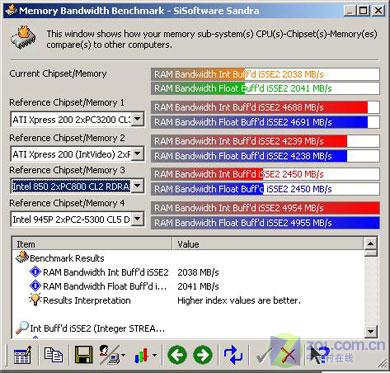
Task: Click the orange current Int bandwidth 2038 bar
Action: coord(265,74)
